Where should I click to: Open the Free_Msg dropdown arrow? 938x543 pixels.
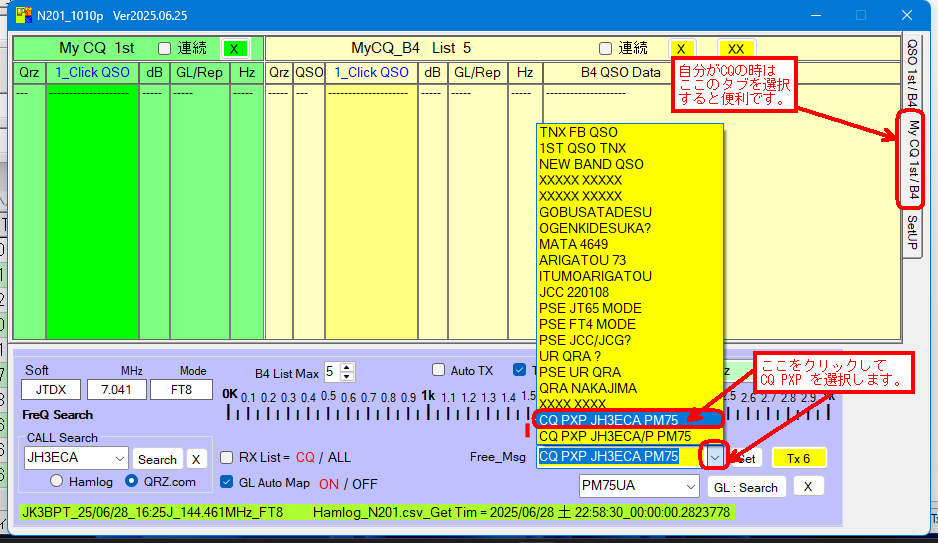pyautogui.click(x=715, y=457)
